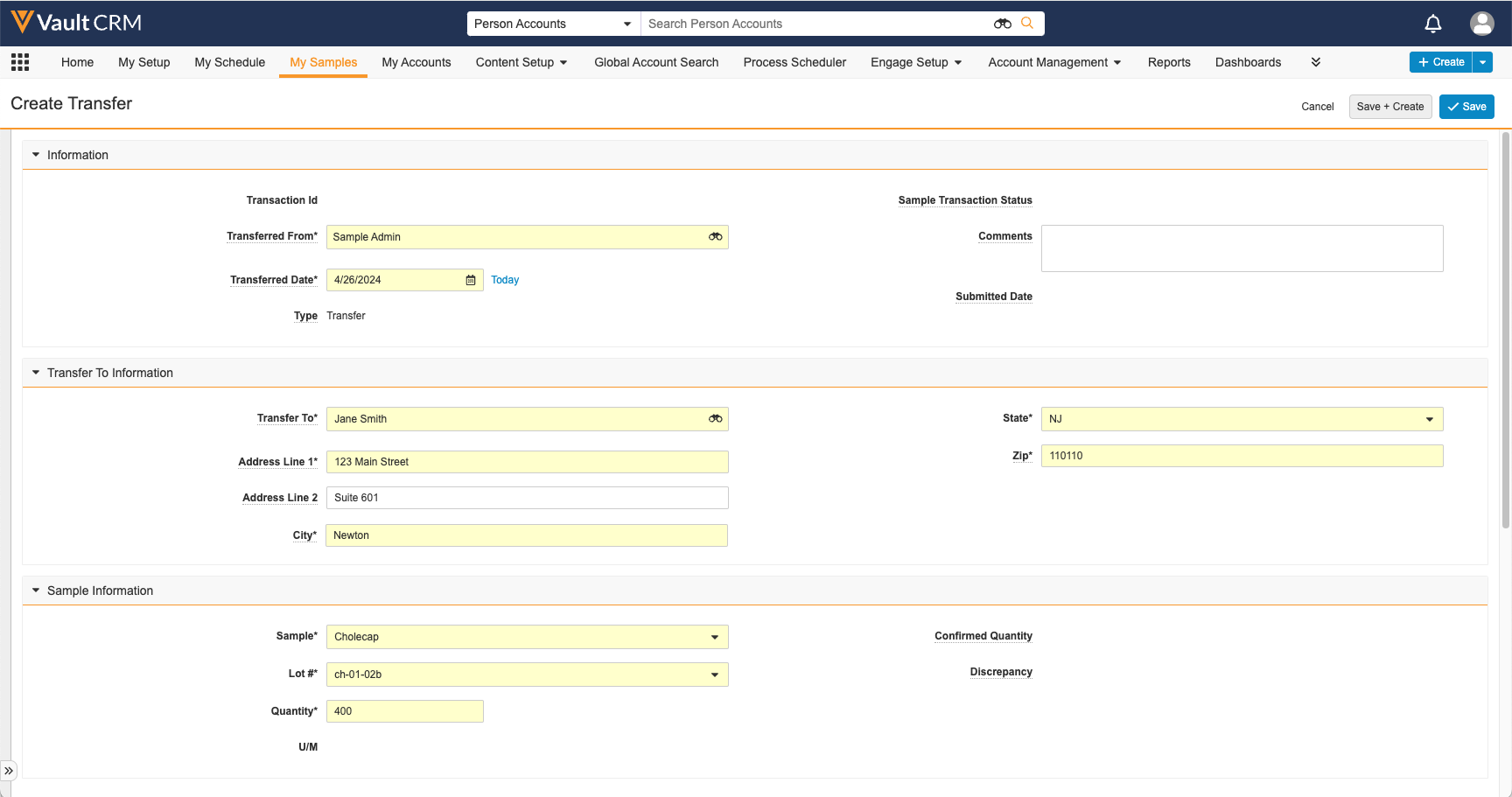Viewport: 1512px width, 797px height.
Task: Collapse the Transfer To Information section
Action: point(36,373)
